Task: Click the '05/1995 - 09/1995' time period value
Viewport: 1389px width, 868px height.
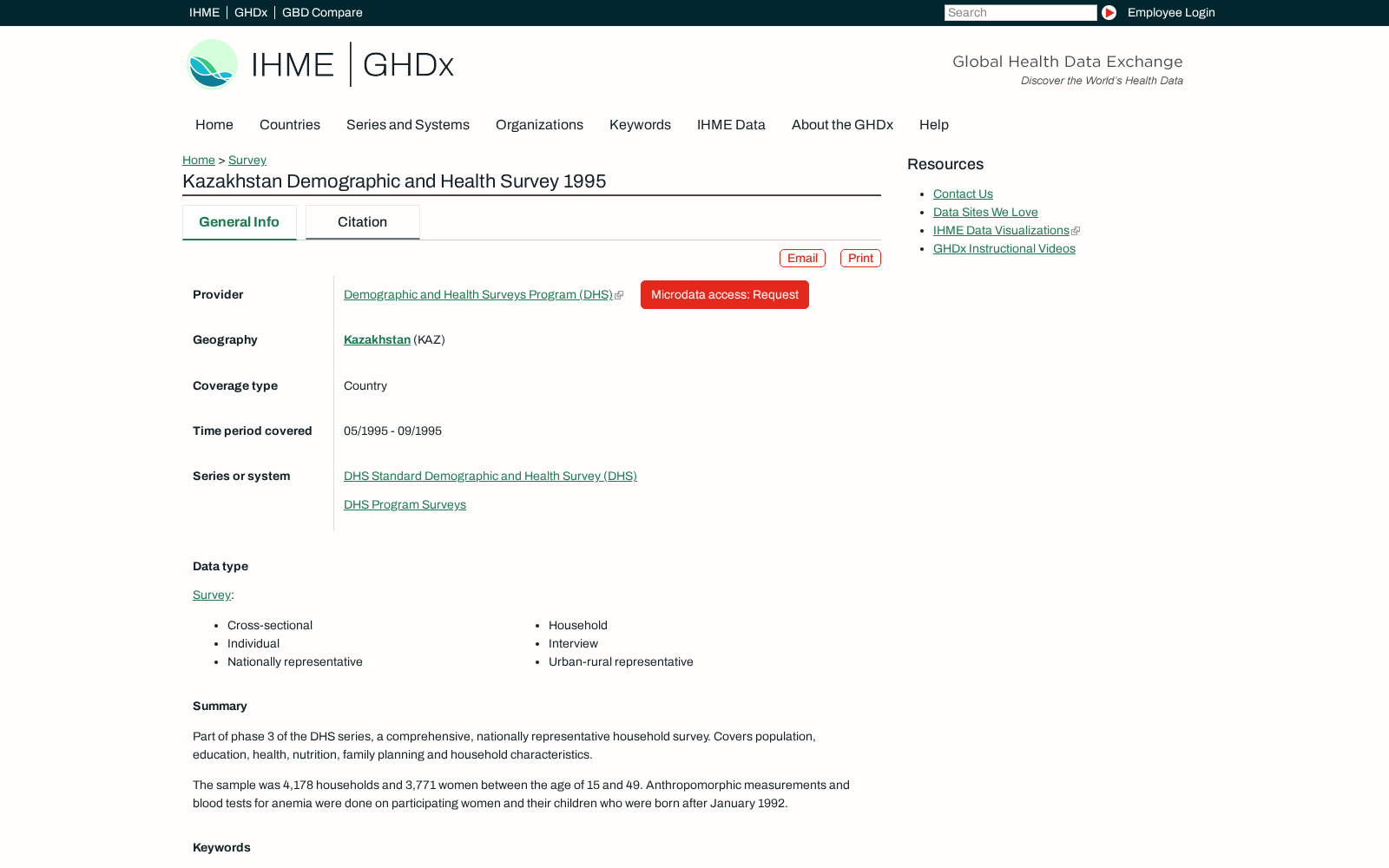Action: click(x=392, y=431)
